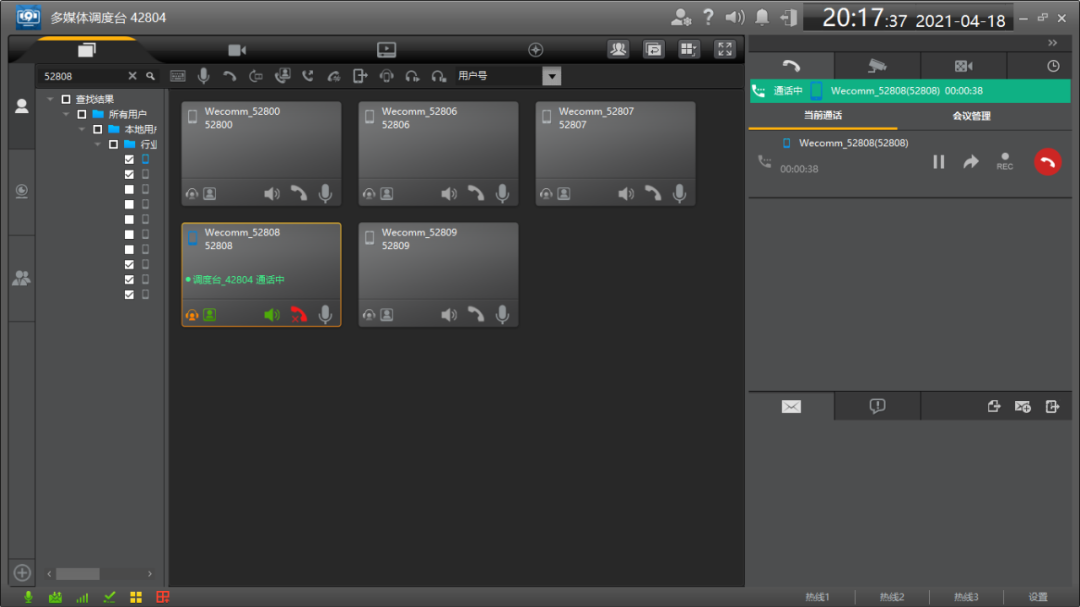
Task: Click the notification bell icon in title bar
Action: 762,17
